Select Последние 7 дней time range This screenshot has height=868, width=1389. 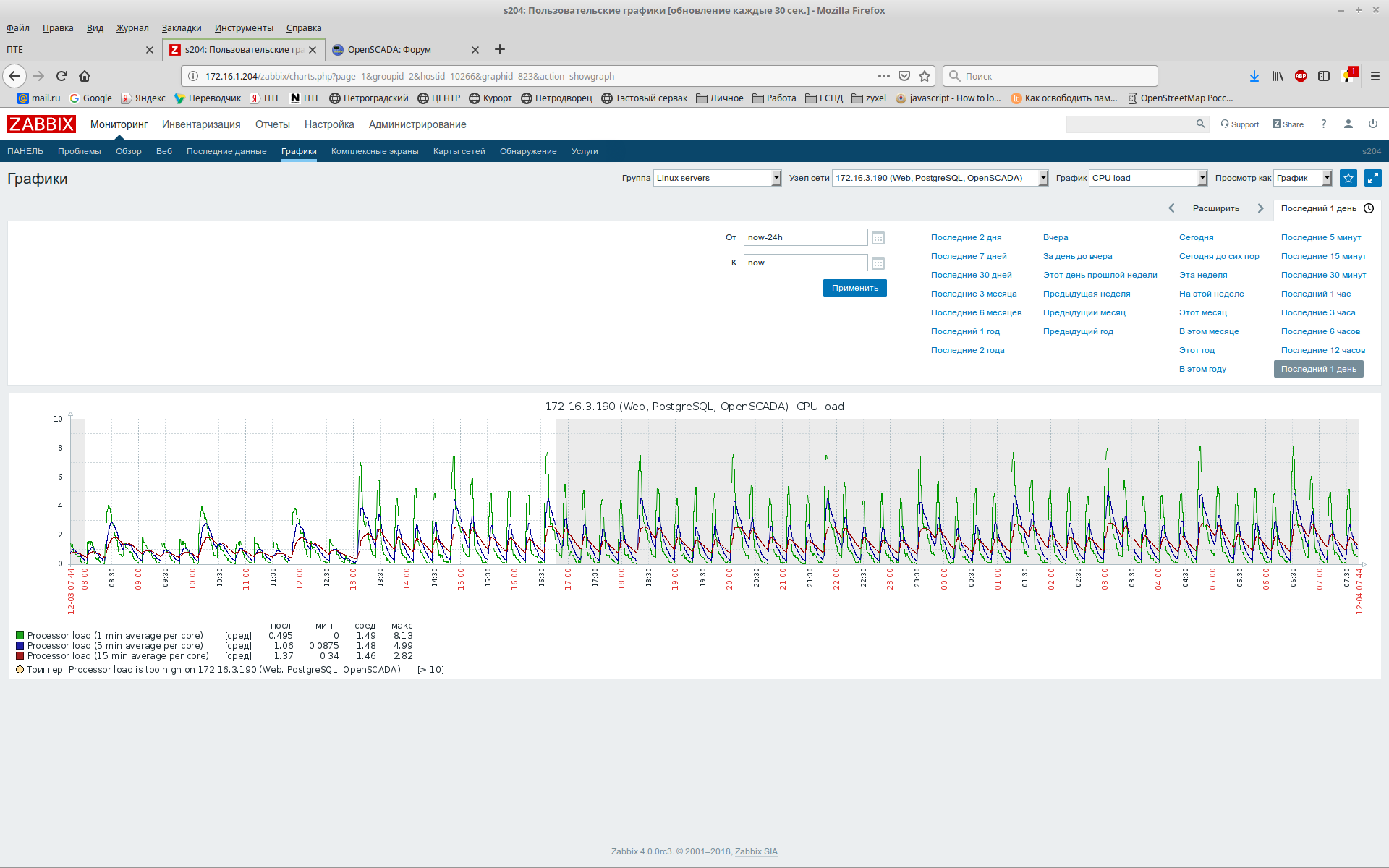tap(968, 256)
